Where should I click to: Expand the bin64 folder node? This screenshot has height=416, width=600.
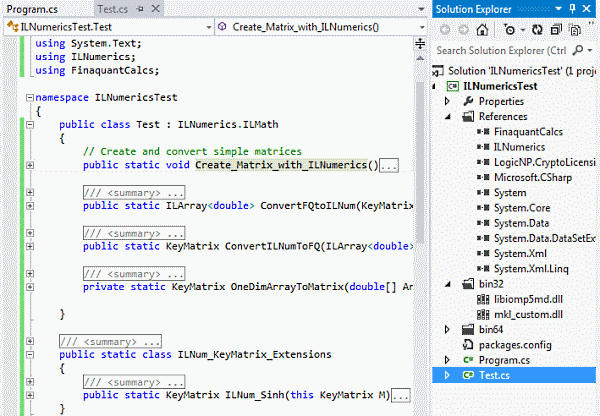[x=447, y=330]
